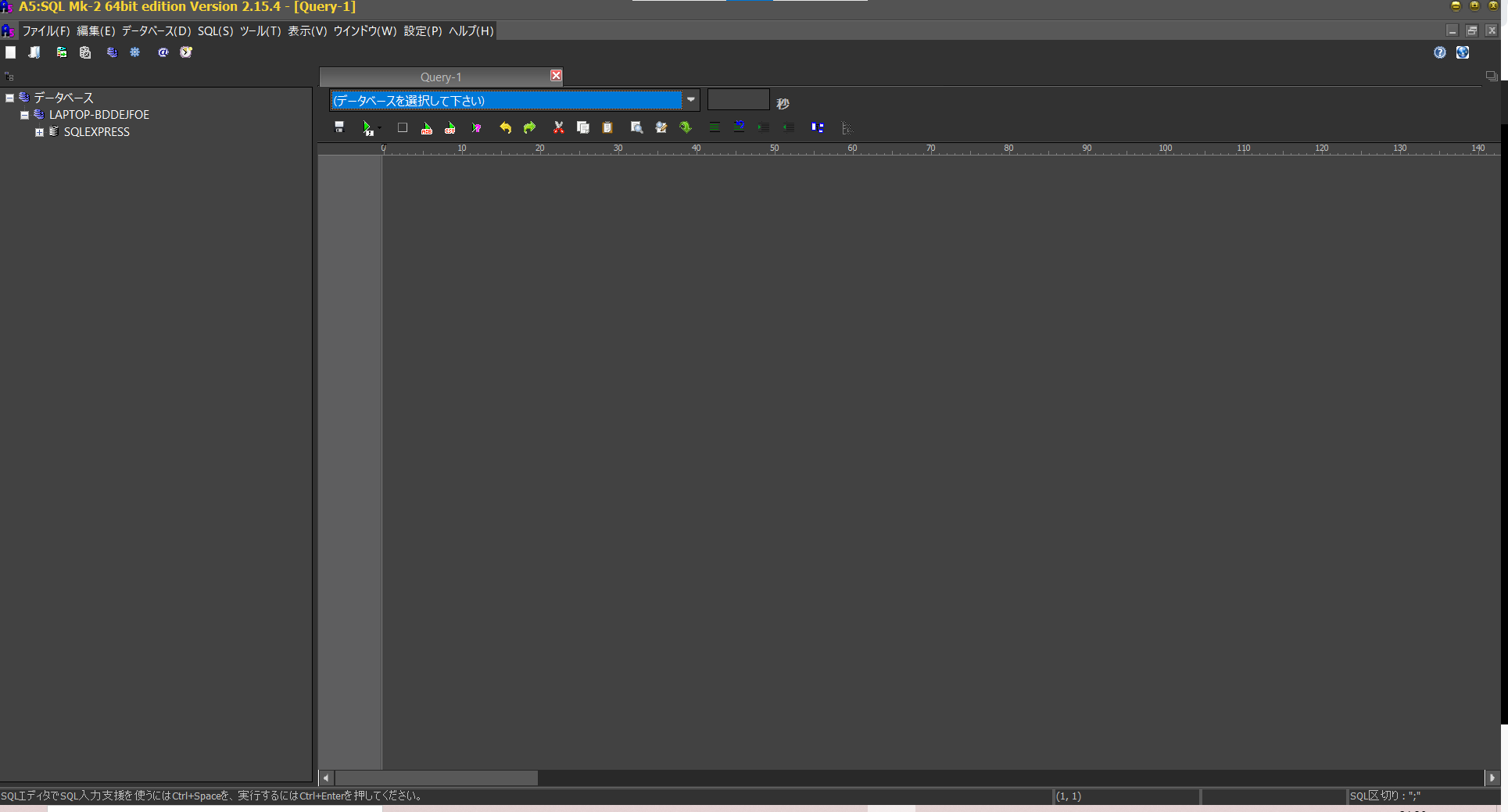Expand the SQLEXPRESS node
Screen dimensions: 1508x812
[x=39, y=132]
